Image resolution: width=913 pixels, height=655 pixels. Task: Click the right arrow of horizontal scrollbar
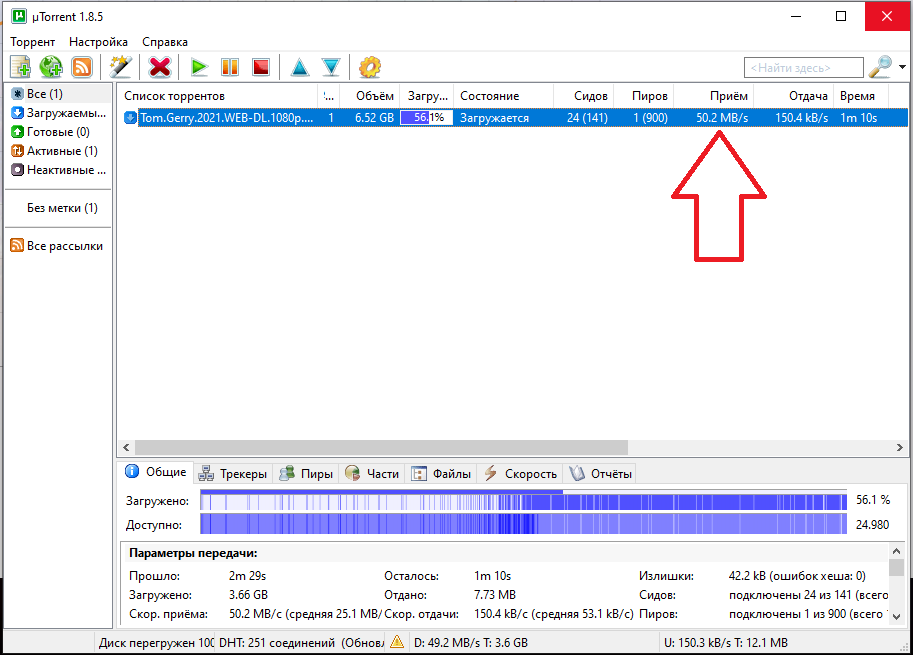coord(900,447)
